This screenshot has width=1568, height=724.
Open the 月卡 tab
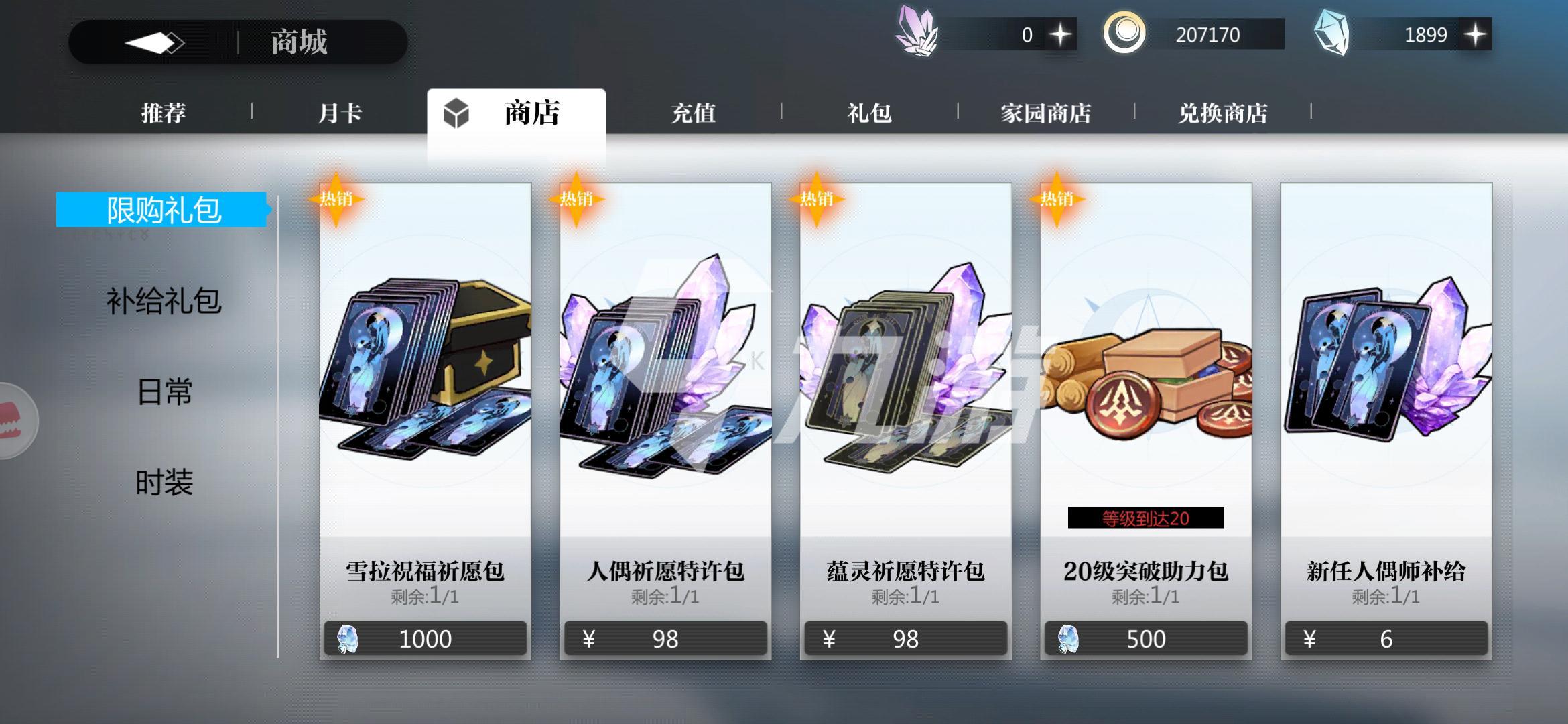(x=340, y=113)
